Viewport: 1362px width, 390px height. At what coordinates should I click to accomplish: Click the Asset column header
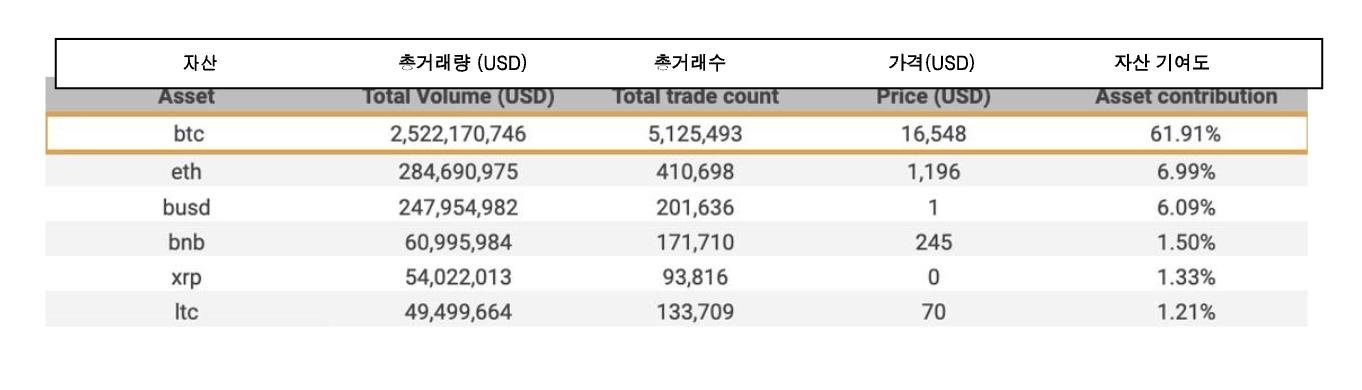pyautogui.click(x=186, y=98)
